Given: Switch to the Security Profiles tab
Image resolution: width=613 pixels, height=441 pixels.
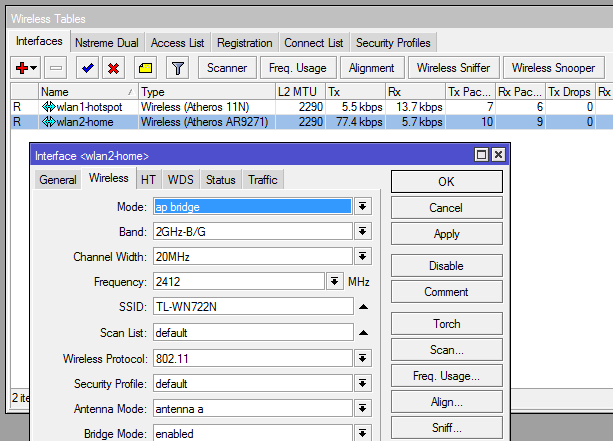Looking at the screenshot, I should point(393,43).
